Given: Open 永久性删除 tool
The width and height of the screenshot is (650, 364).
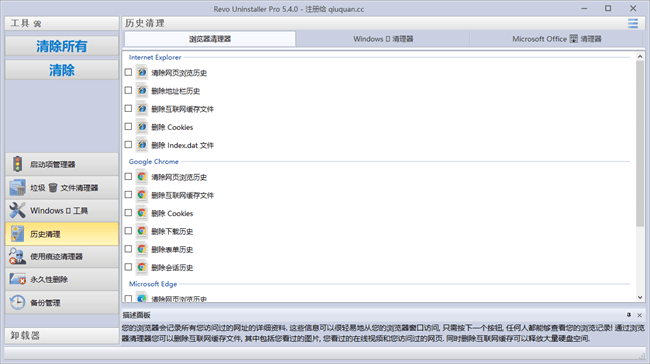Looking at the screenshot, I should point(62,279).
